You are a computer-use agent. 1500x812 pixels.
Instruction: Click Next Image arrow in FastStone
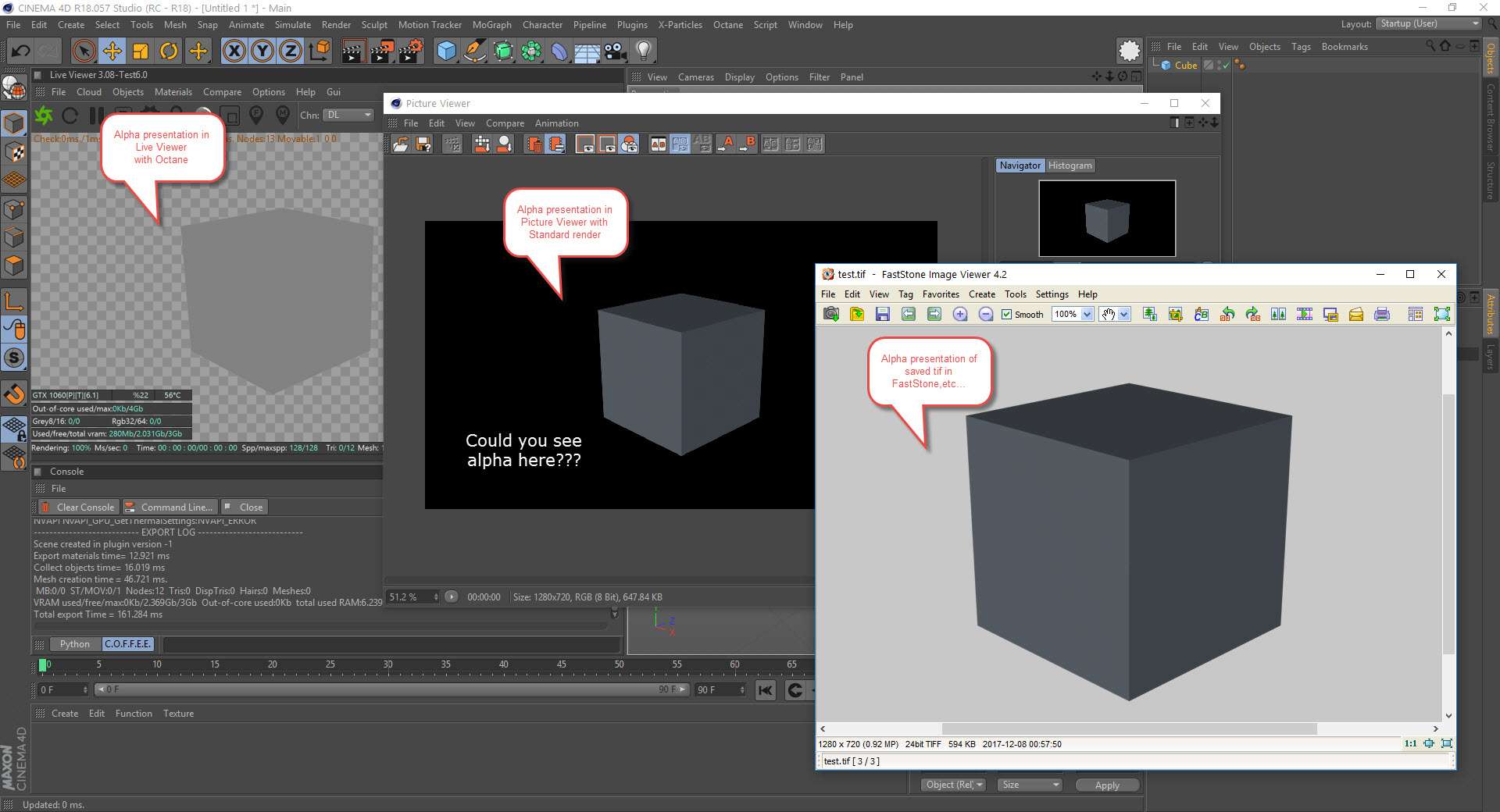click(x=934, y=315)
